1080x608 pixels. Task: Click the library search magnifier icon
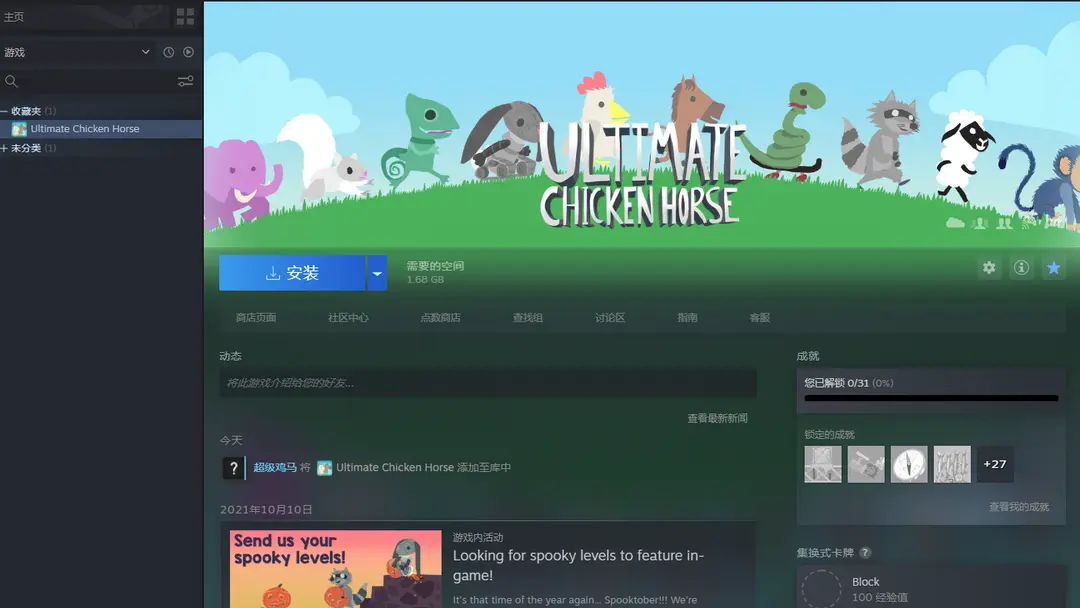(11, 81)
